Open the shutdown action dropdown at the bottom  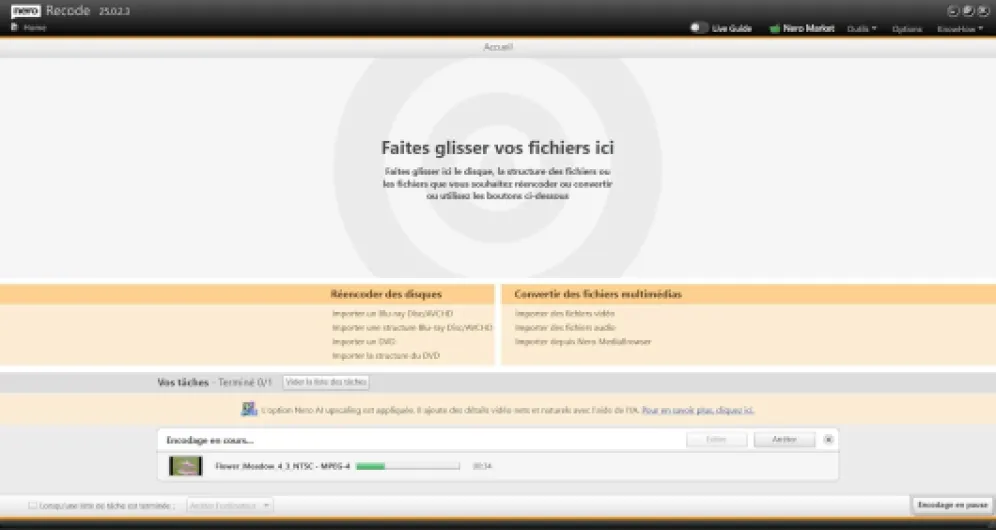(229, 505)
